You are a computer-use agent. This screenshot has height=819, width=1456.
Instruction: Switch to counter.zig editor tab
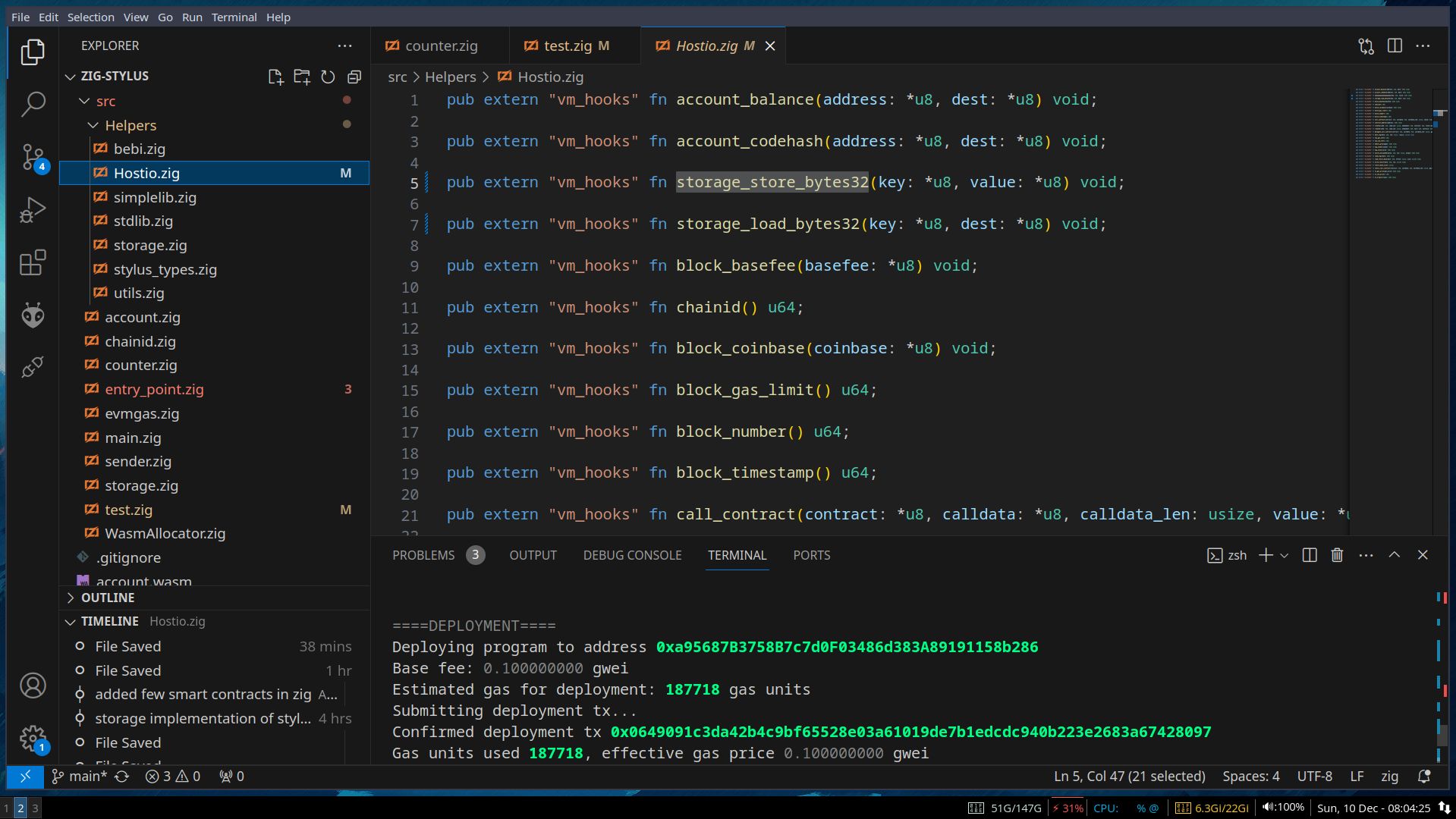pyautogui.click(x=440, y=46)
